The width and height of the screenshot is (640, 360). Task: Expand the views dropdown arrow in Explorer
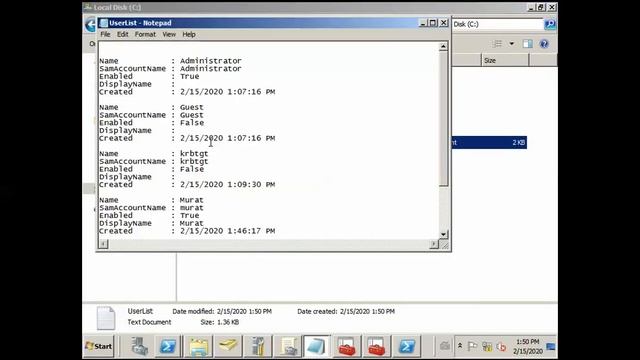(x=511, y=44)
